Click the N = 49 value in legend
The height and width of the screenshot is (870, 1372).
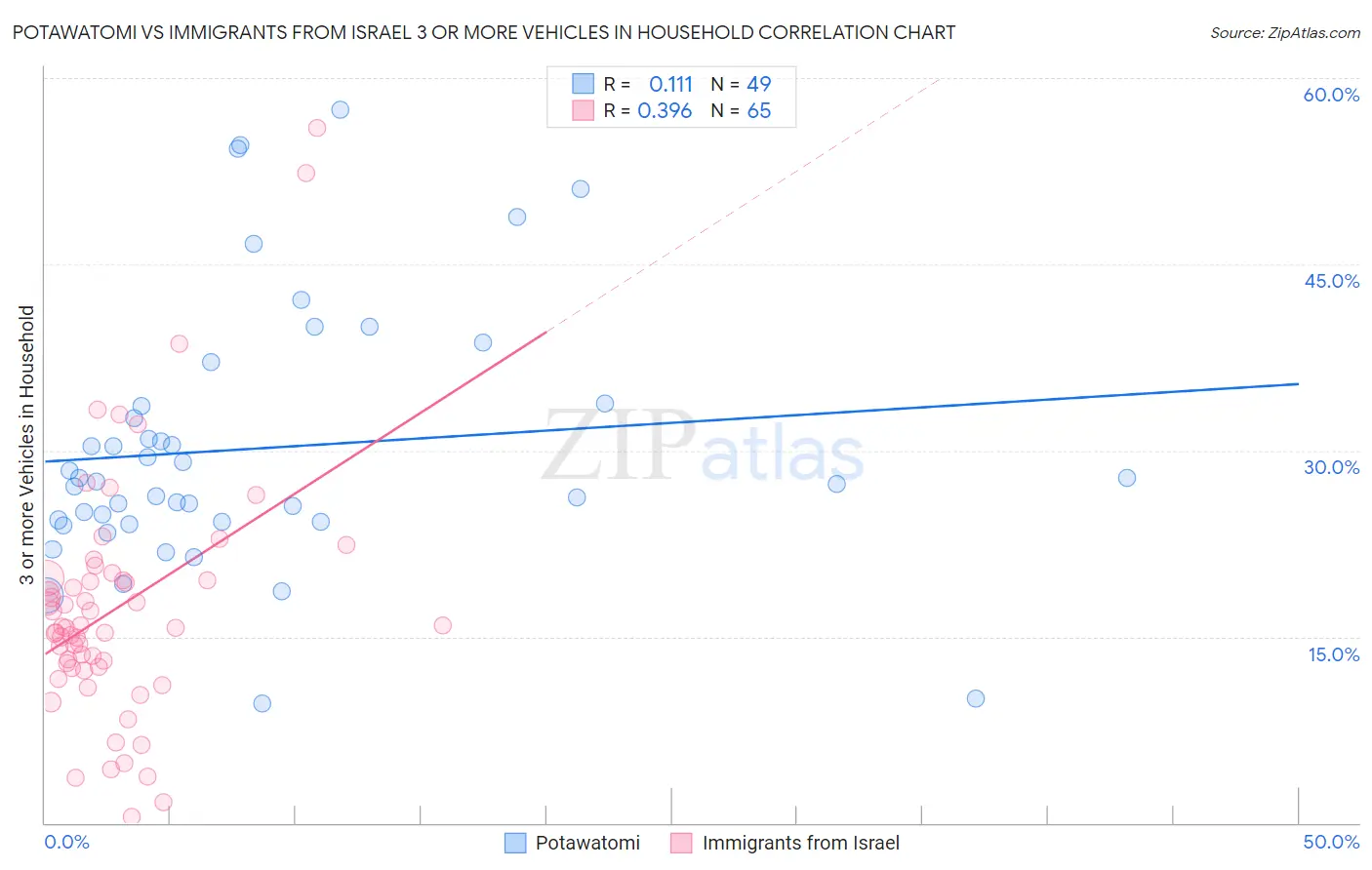click(x=741, y=84)
